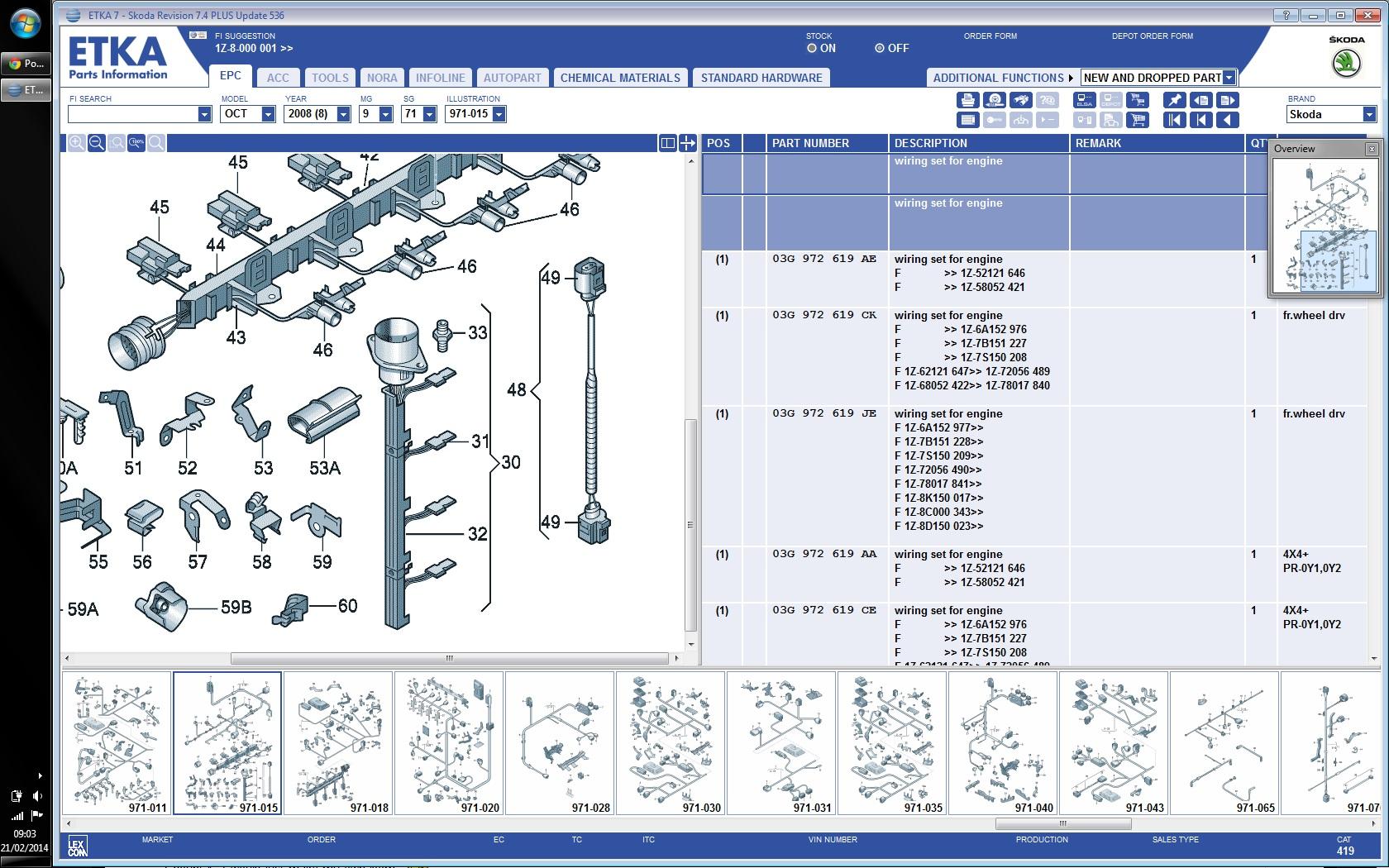This screenshot has width=1389, height=868.
Task: Open the YEAR dropdown showing 2008 (8)
Action: click(343, 114)
